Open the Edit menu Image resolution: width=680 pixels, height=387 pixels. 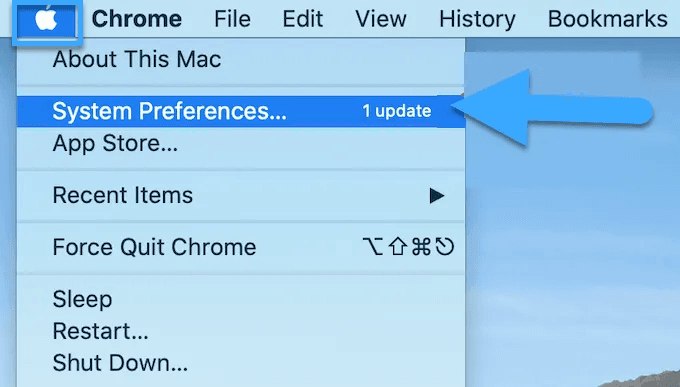(x=303, y=19)
